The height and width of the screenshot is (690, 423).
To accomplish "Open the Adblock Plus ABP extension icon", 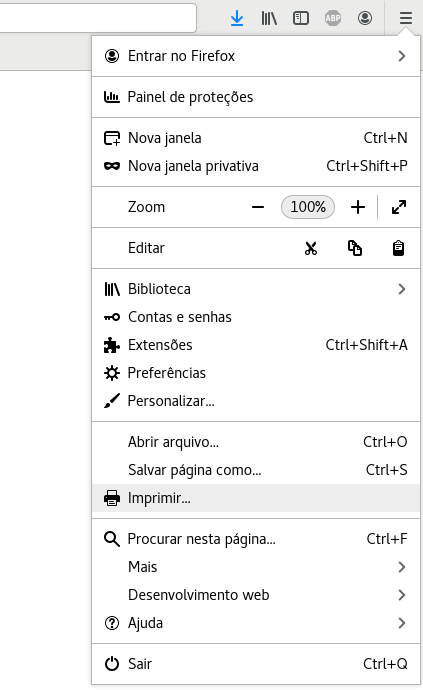I will [333, 18].
